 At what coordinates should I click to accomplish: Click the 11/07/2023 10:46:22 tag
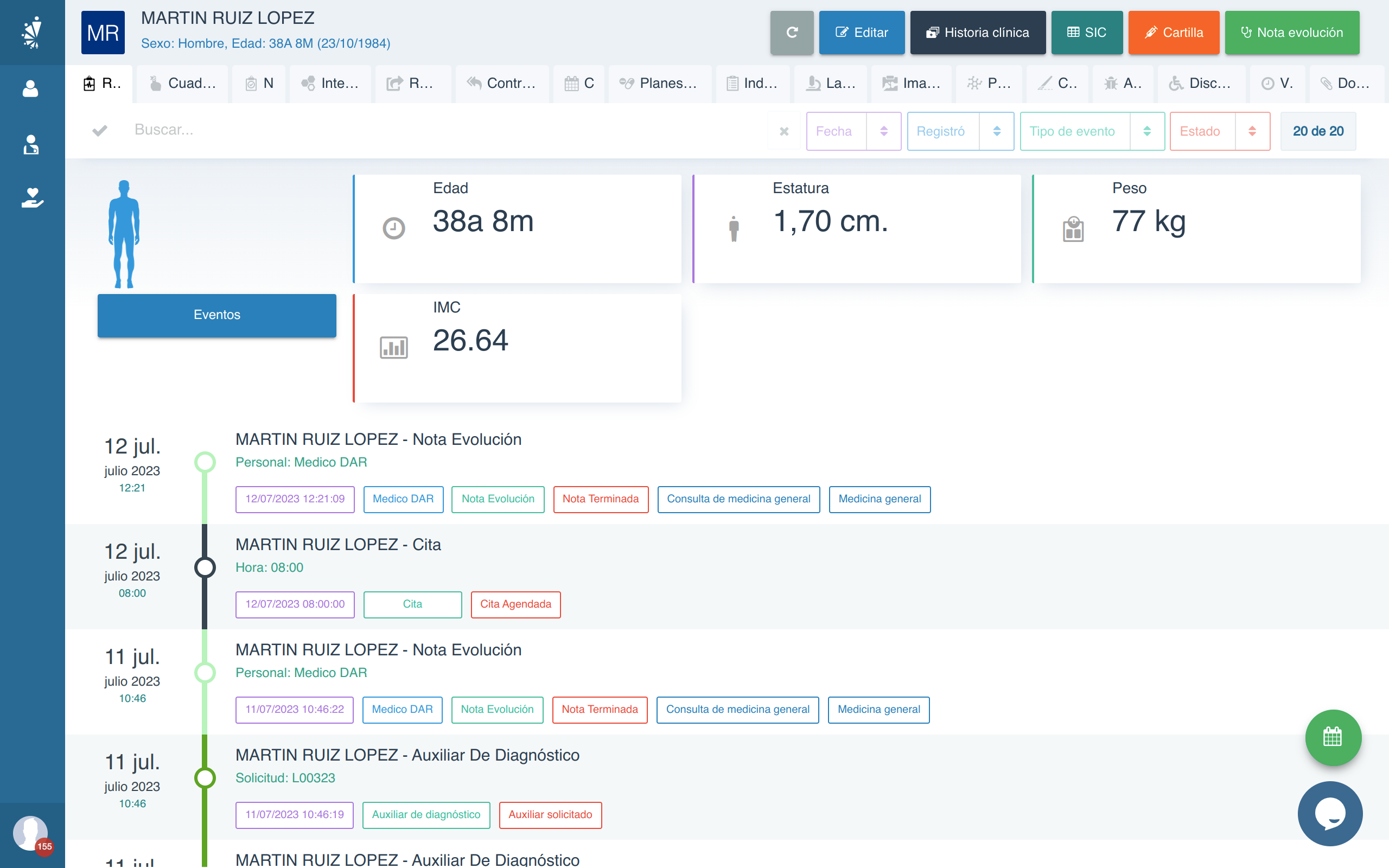(295, 710)
